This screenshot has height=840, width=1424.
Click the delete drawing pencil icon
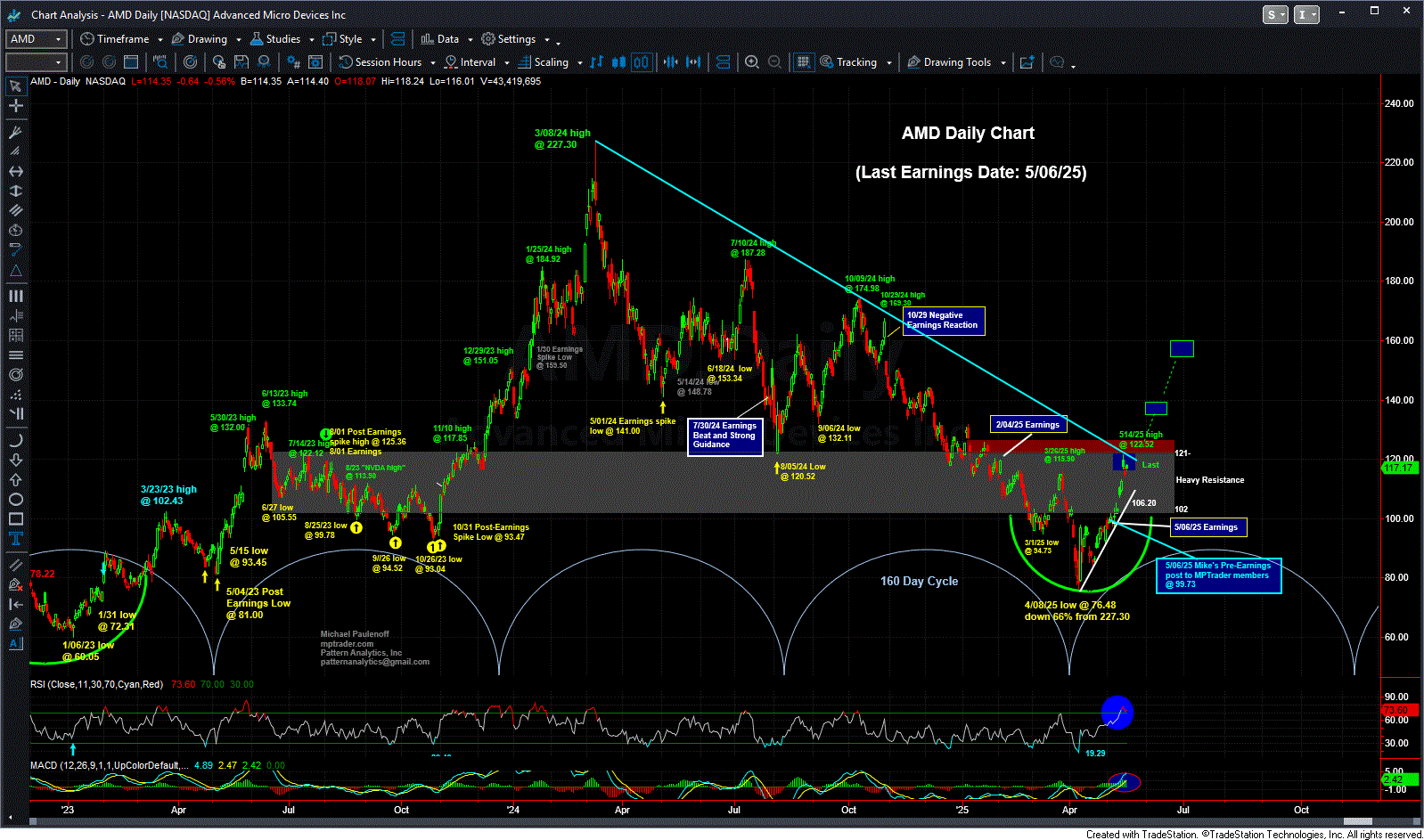[x=15, y=584]
